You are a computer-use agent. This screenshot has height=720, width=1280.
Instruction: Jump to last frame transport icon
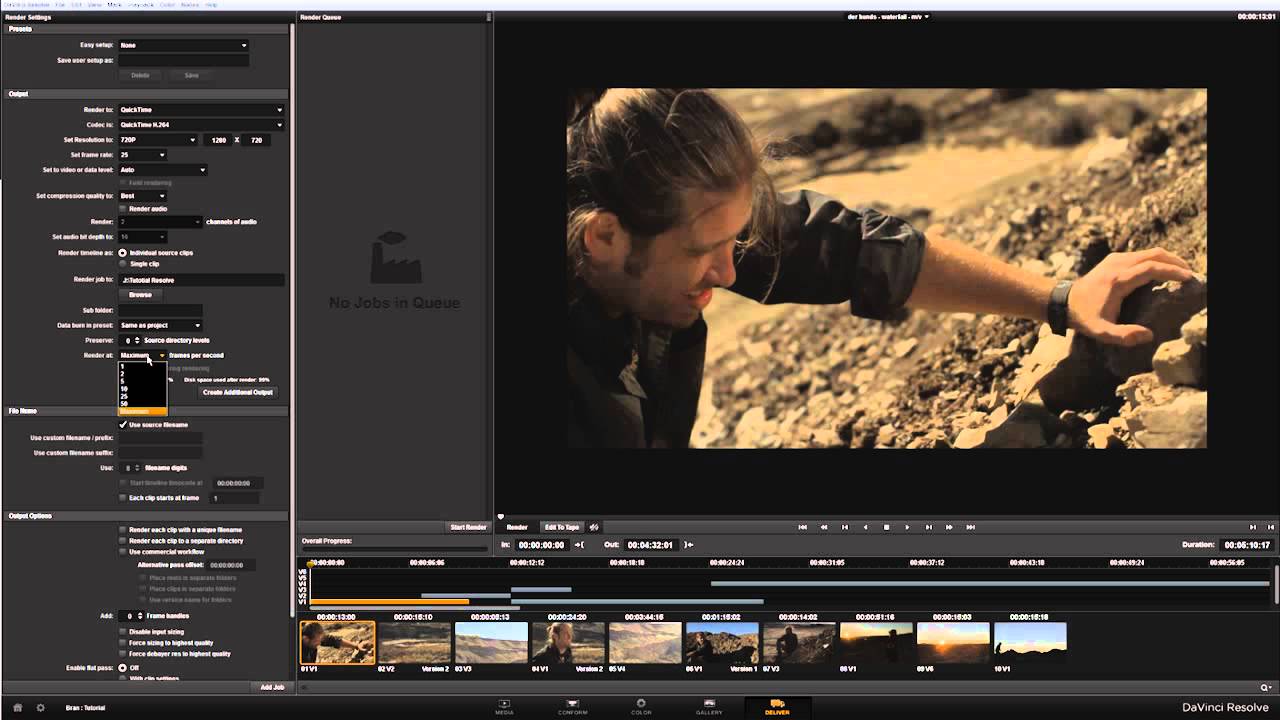coord(970,527)
